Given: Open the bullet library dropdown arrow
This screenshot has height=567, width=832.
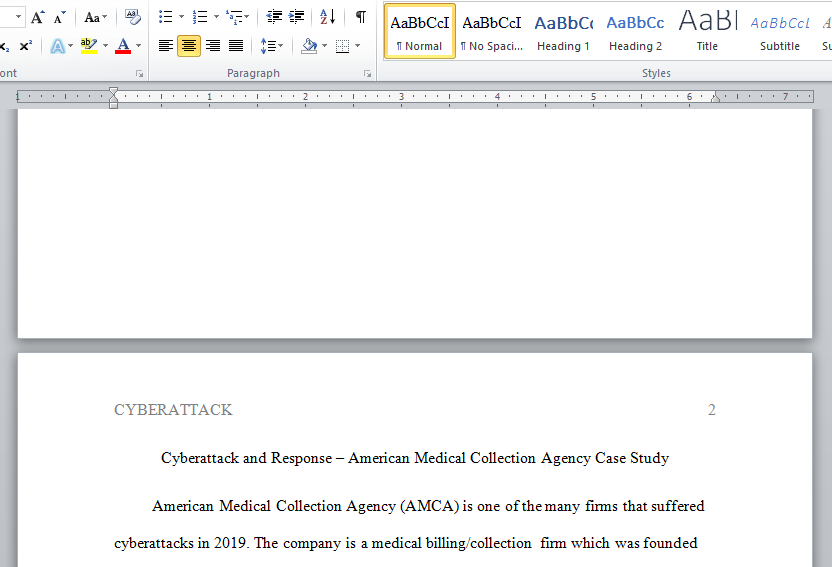Looking at the screenshot, I should 181,18.
